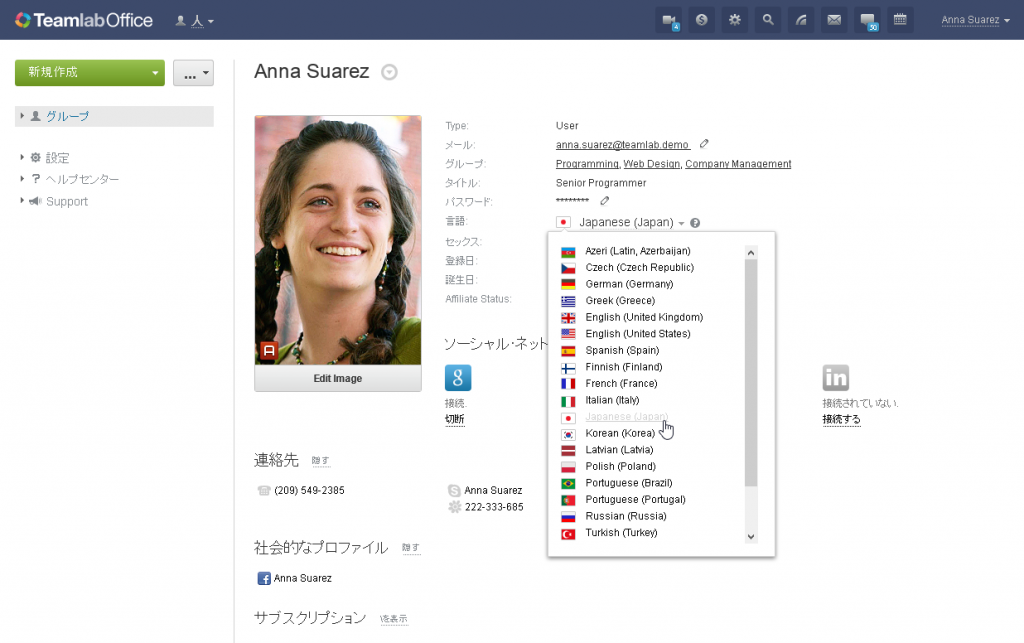This screenshot has height=643, width=1024.
Task: Expand the Support sidebar item
Action: tap(22, 201)
